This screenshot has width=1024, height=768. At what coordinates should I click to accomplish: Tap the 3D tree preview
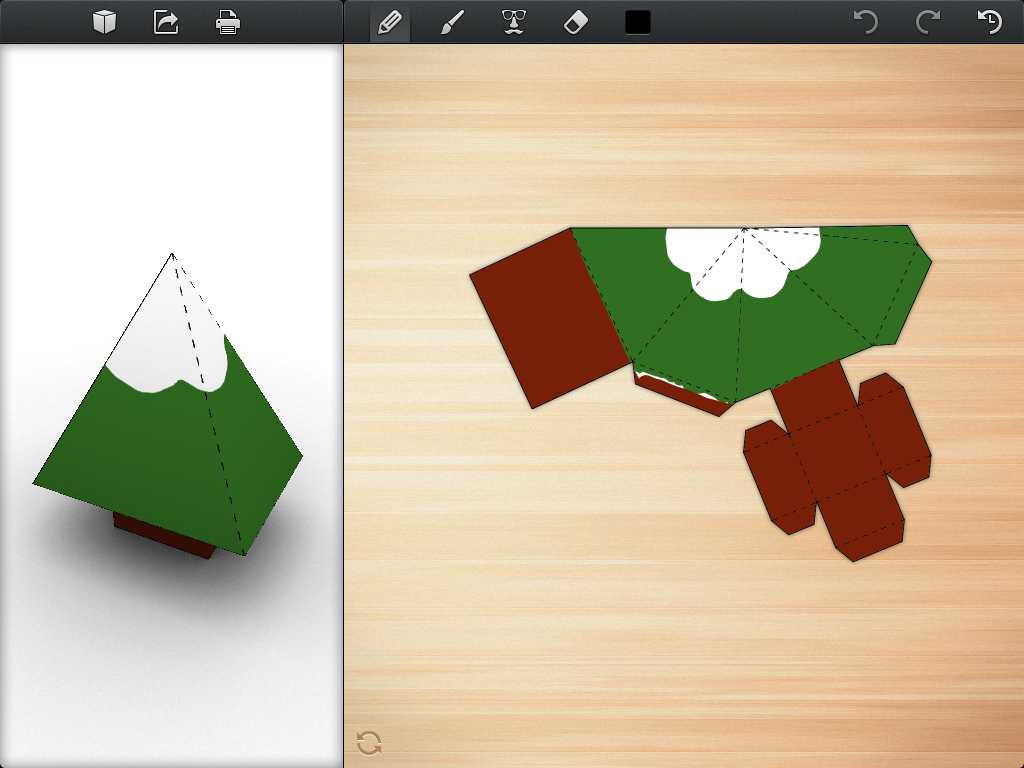(x=170, y=400)
